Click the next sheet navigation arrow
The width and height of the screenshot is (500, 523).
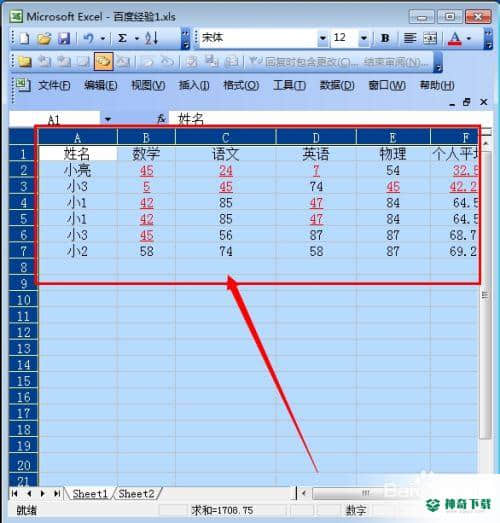click(42, 493)
